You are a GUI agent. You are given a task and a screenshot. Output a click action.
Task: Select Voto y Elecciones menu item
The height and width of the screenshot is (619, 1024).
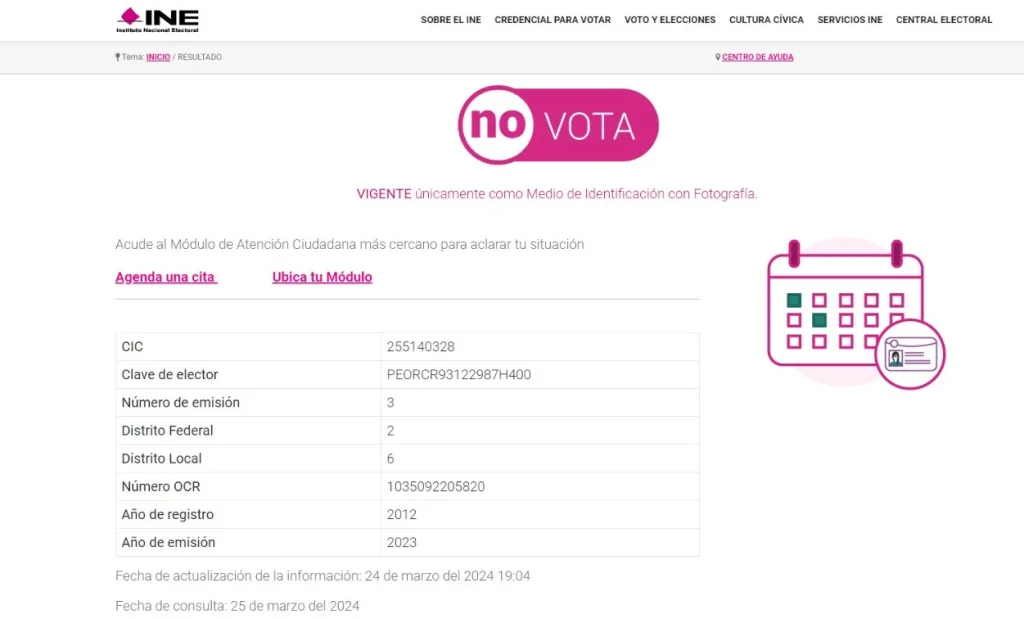click(670, 20)
